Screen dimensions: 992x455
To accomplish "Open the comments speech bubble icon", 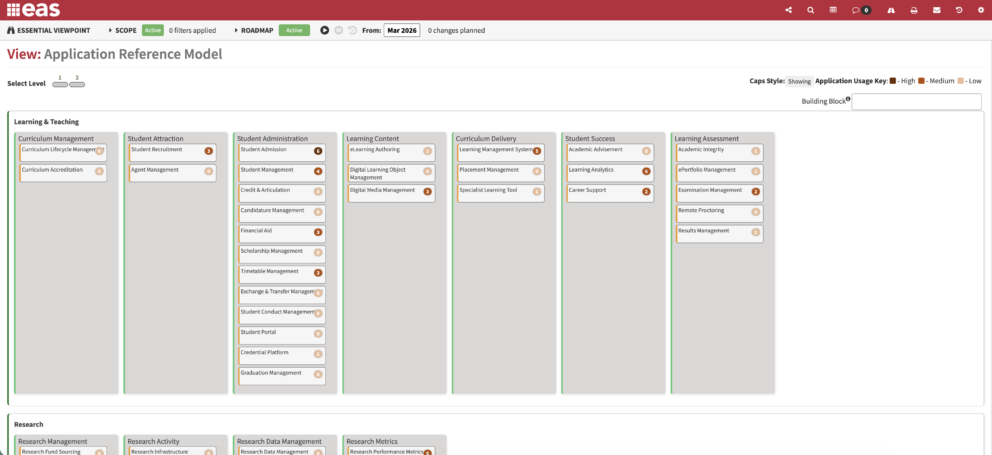I will [855, 10].
